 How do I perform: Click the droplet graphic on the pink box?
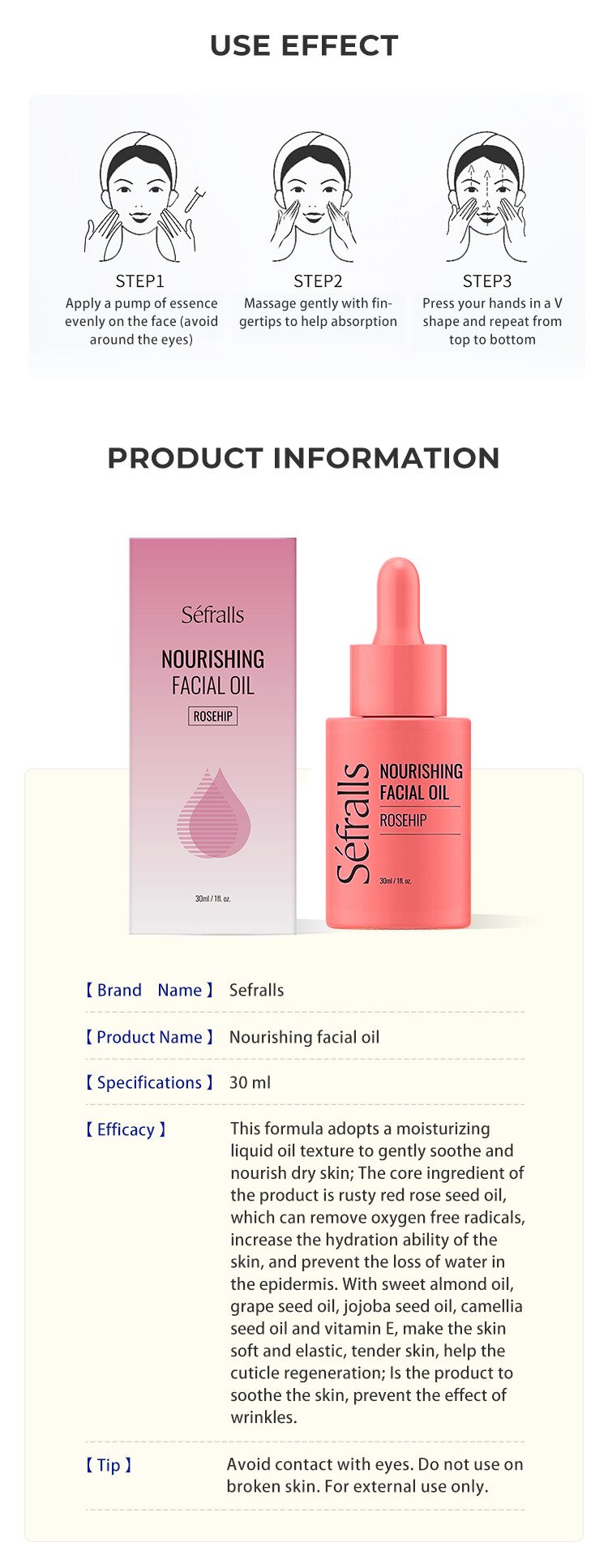click(x=213, y=812)
